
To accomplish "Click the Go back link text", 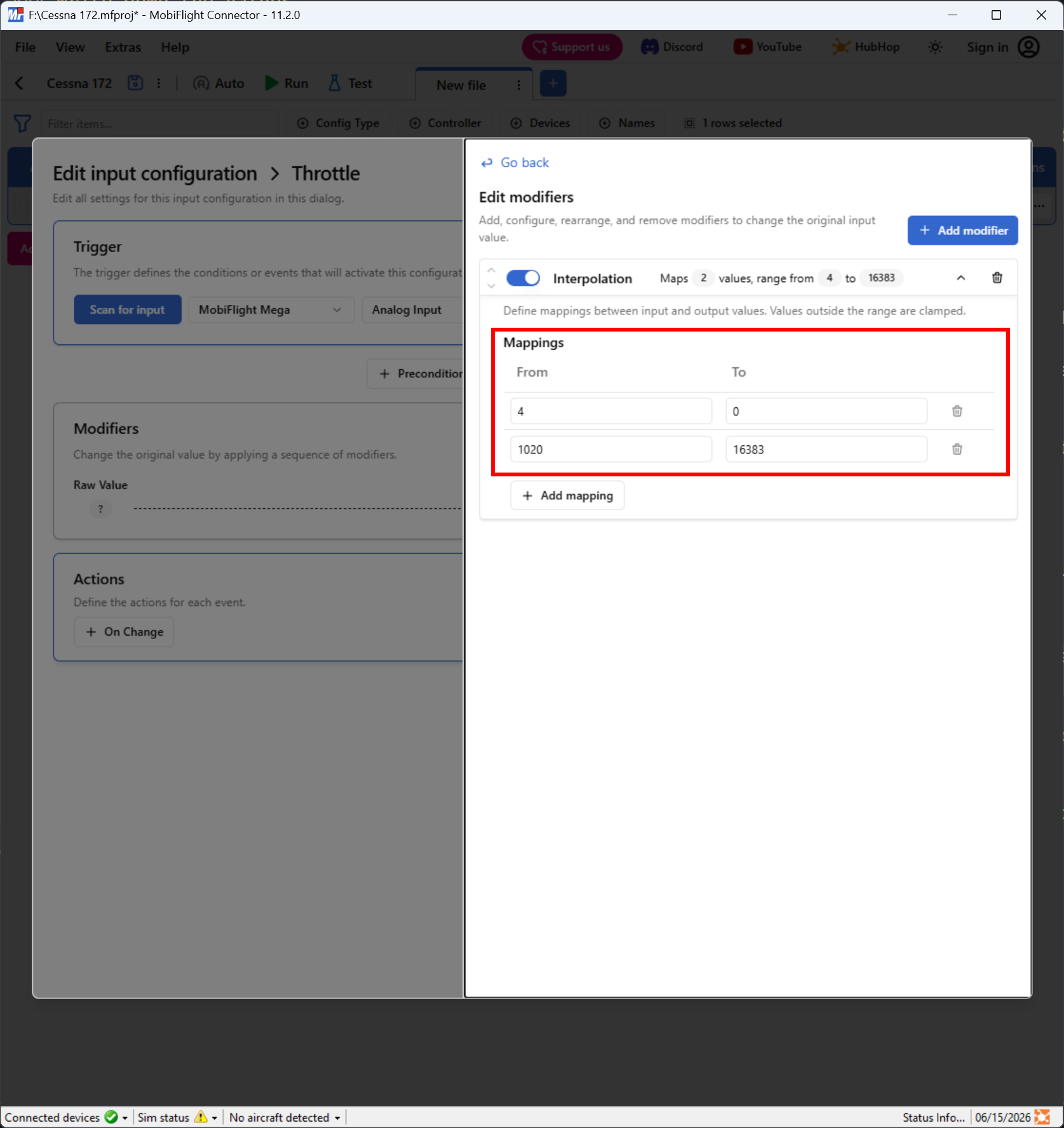I will pyautogui.click(x=525, y=163).
